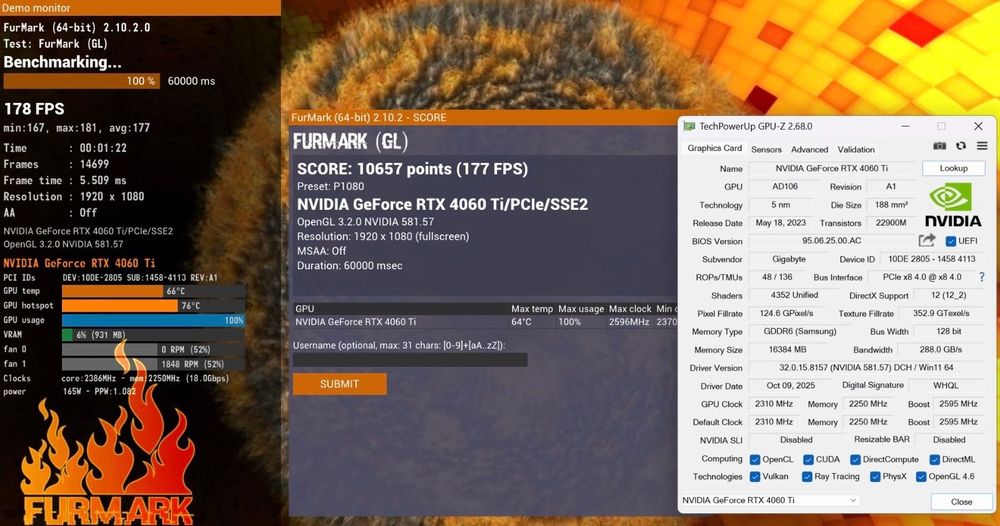Click the Bus Width 128 bit field

[948, 332]
